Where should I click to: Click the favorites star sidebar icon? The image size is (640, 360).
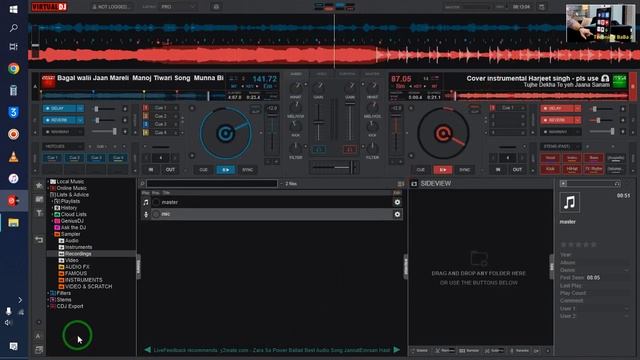[39, 185]
